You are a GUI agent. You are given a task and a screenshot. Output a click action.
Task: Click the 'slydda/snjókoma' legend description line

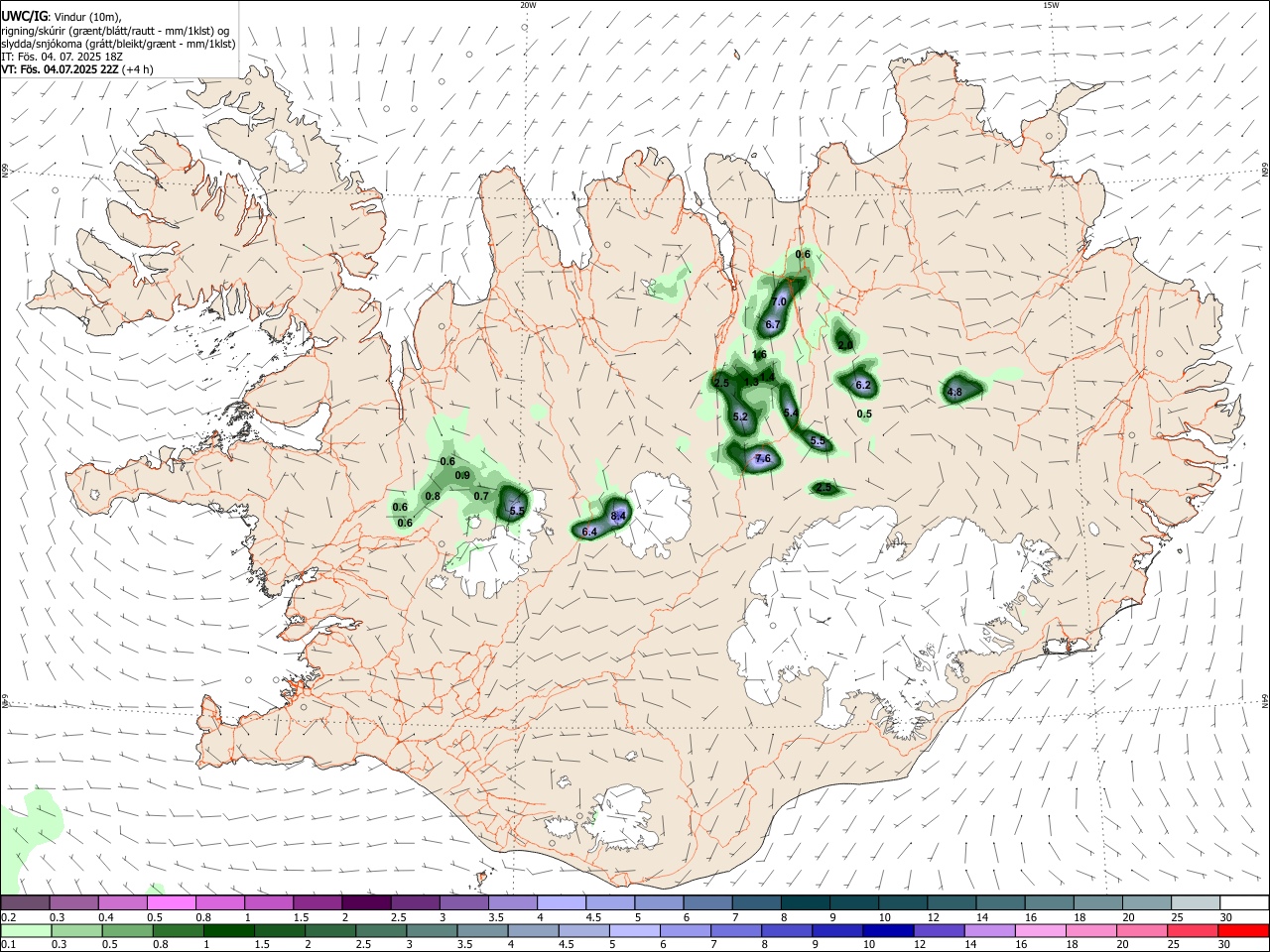click(118, 44)
